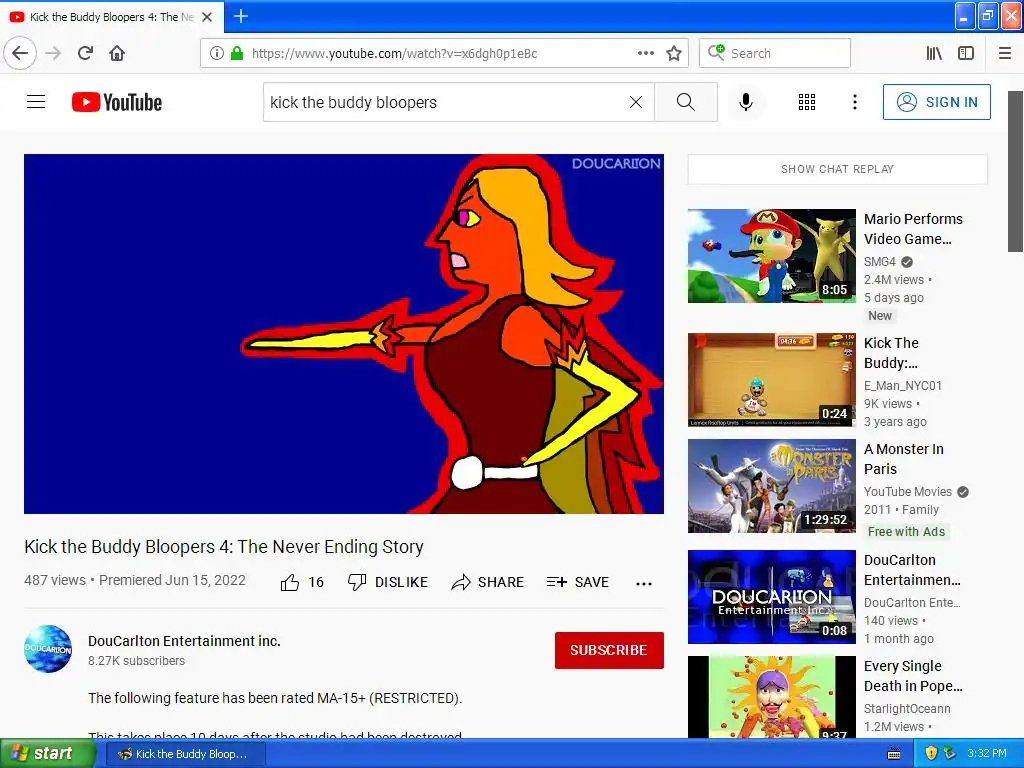
Task: Click the video player area
Action: (x=344, y=334)
